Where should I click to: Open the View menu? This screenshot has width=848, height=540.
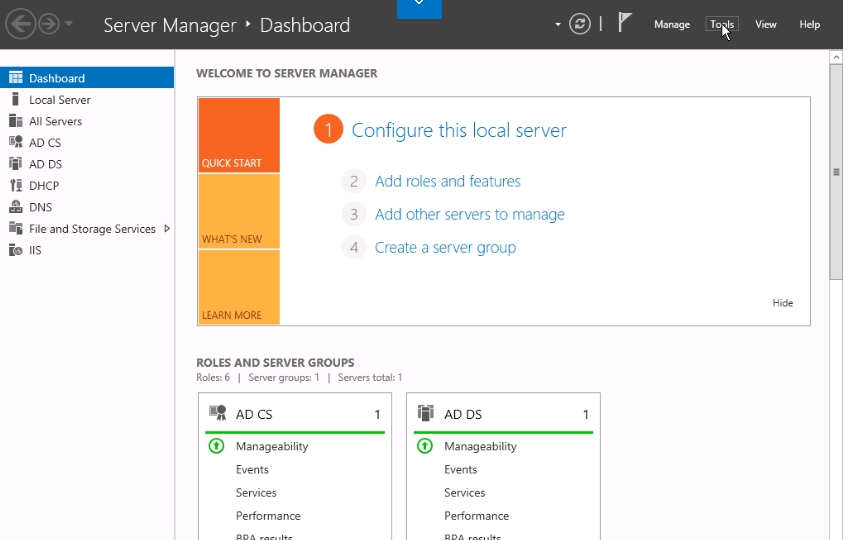pyautogui.click(x=766, y=24)
